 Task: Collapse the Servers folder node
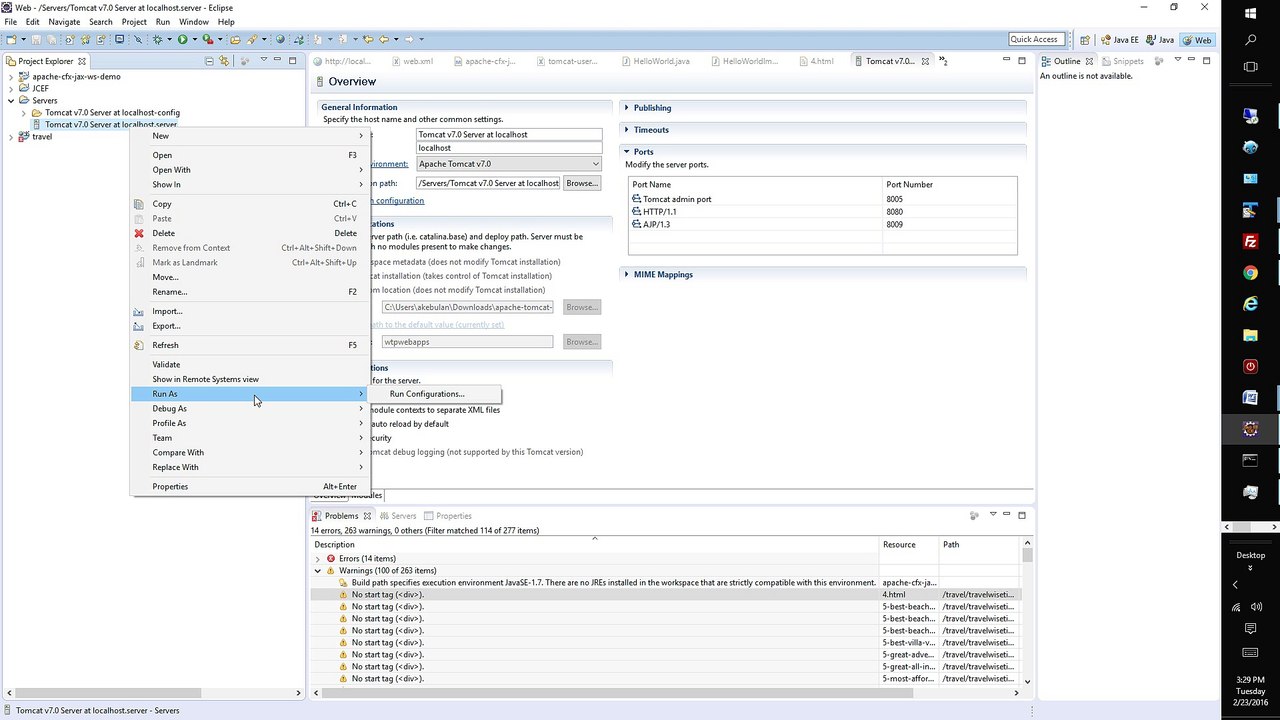(x=11, y=101)
